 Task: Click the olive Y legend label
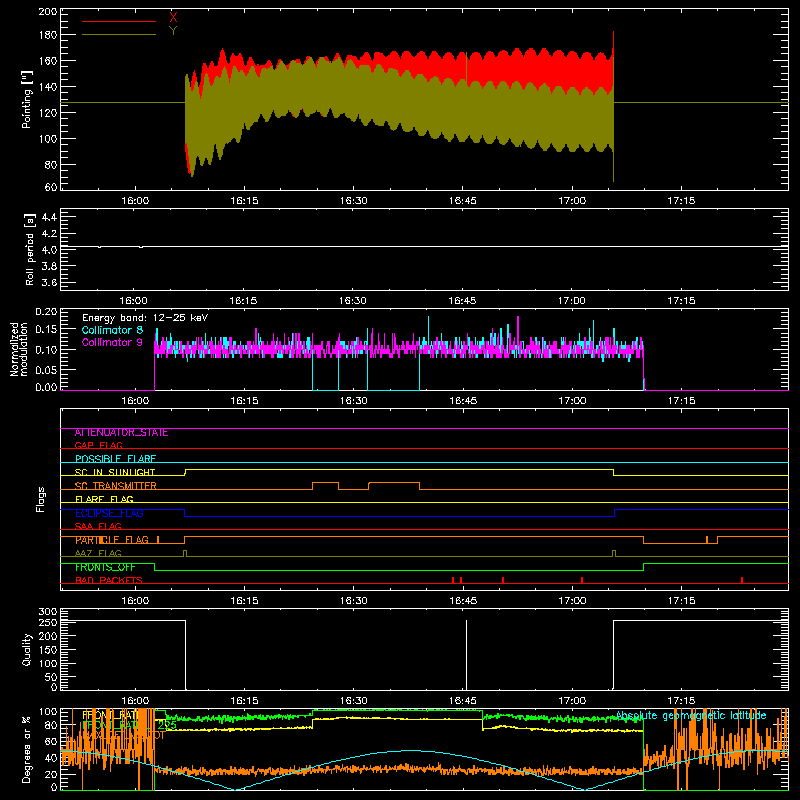tap(173, 31)
